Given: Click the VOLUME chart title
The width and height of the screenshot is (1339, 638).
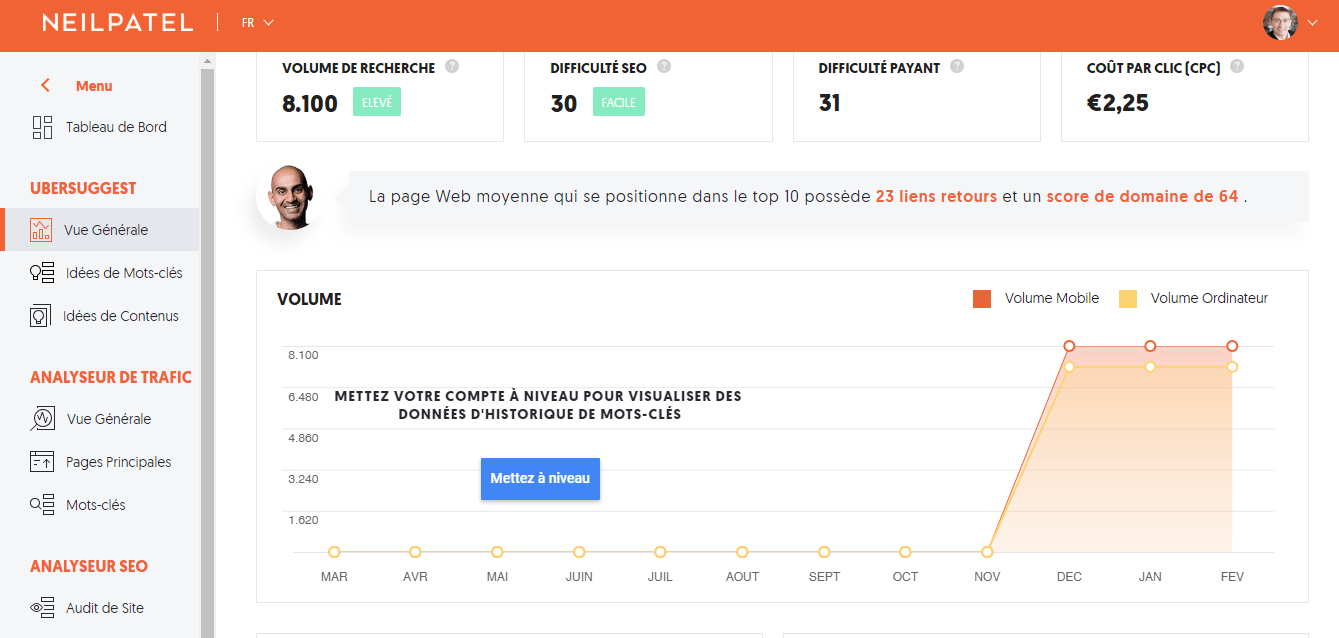Looking at the screenshot, I should click(x=309, y=299).
